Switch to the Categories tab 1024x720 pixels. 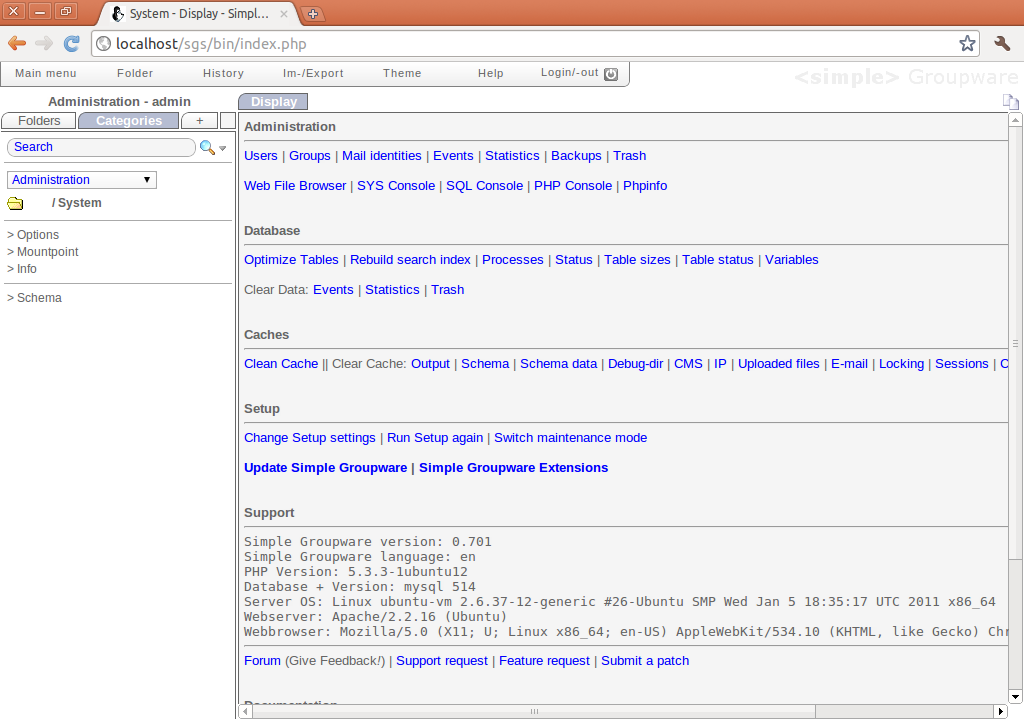click(129, 121)
